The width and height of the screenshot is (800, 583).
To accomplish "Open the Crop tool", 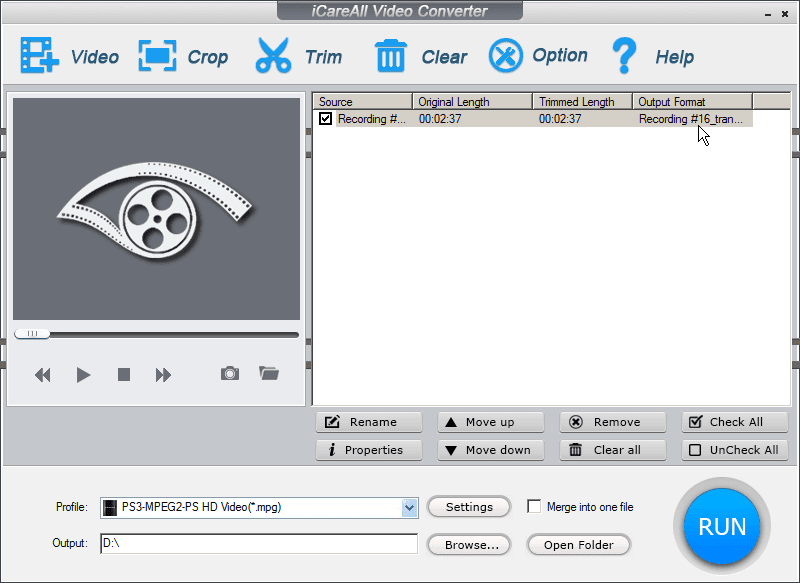I will coord(157,56).
